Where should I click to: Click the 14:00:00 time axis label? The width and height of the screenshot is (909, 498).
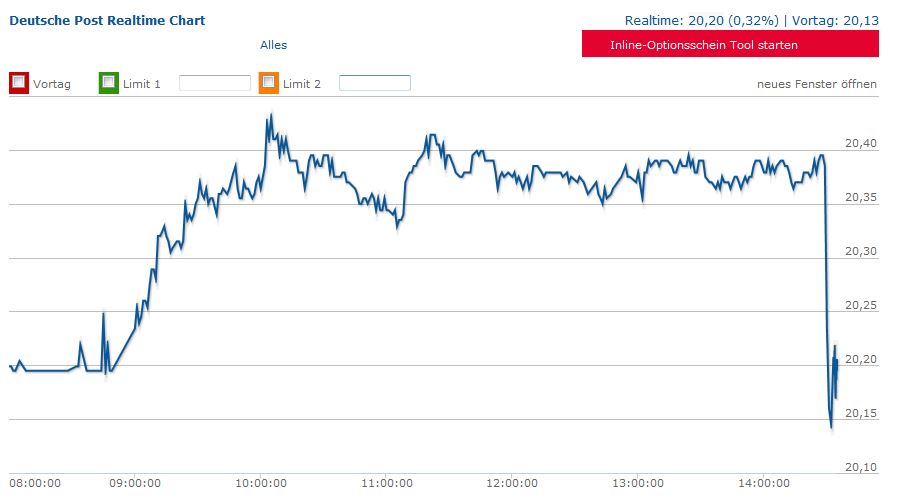coord(762,483)
